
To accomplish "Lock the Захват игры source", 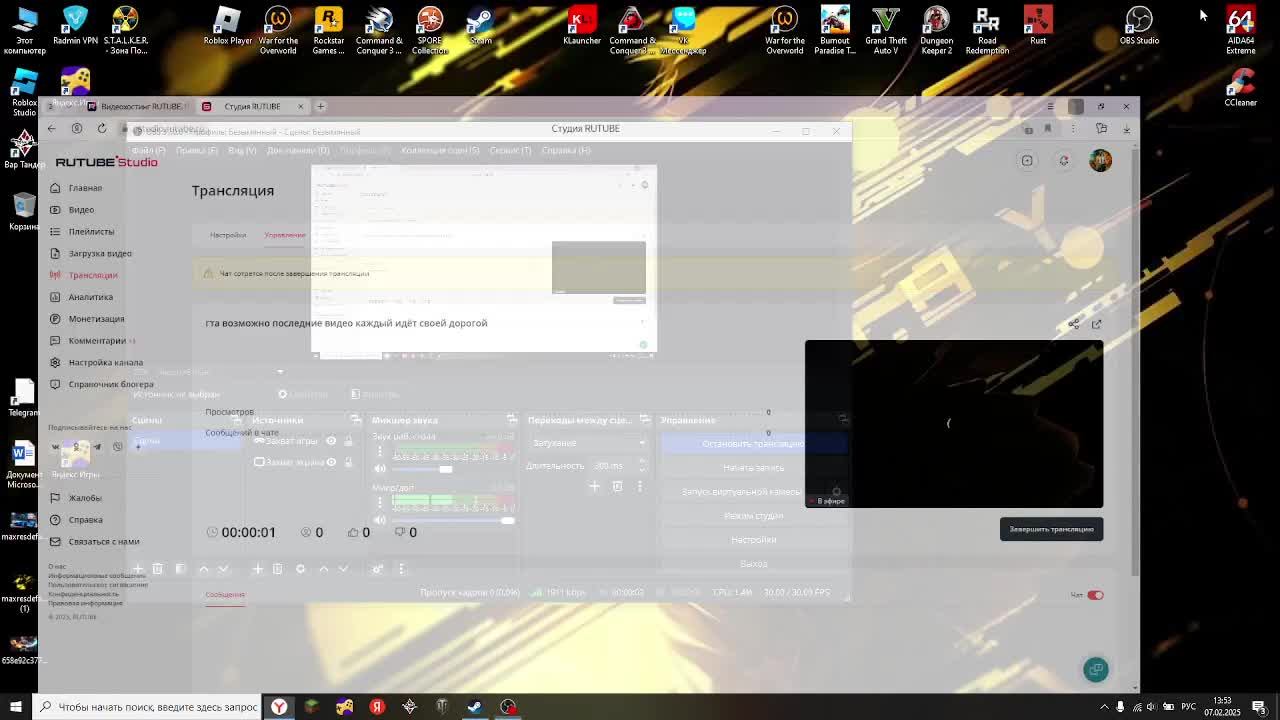I will [349, 441].
